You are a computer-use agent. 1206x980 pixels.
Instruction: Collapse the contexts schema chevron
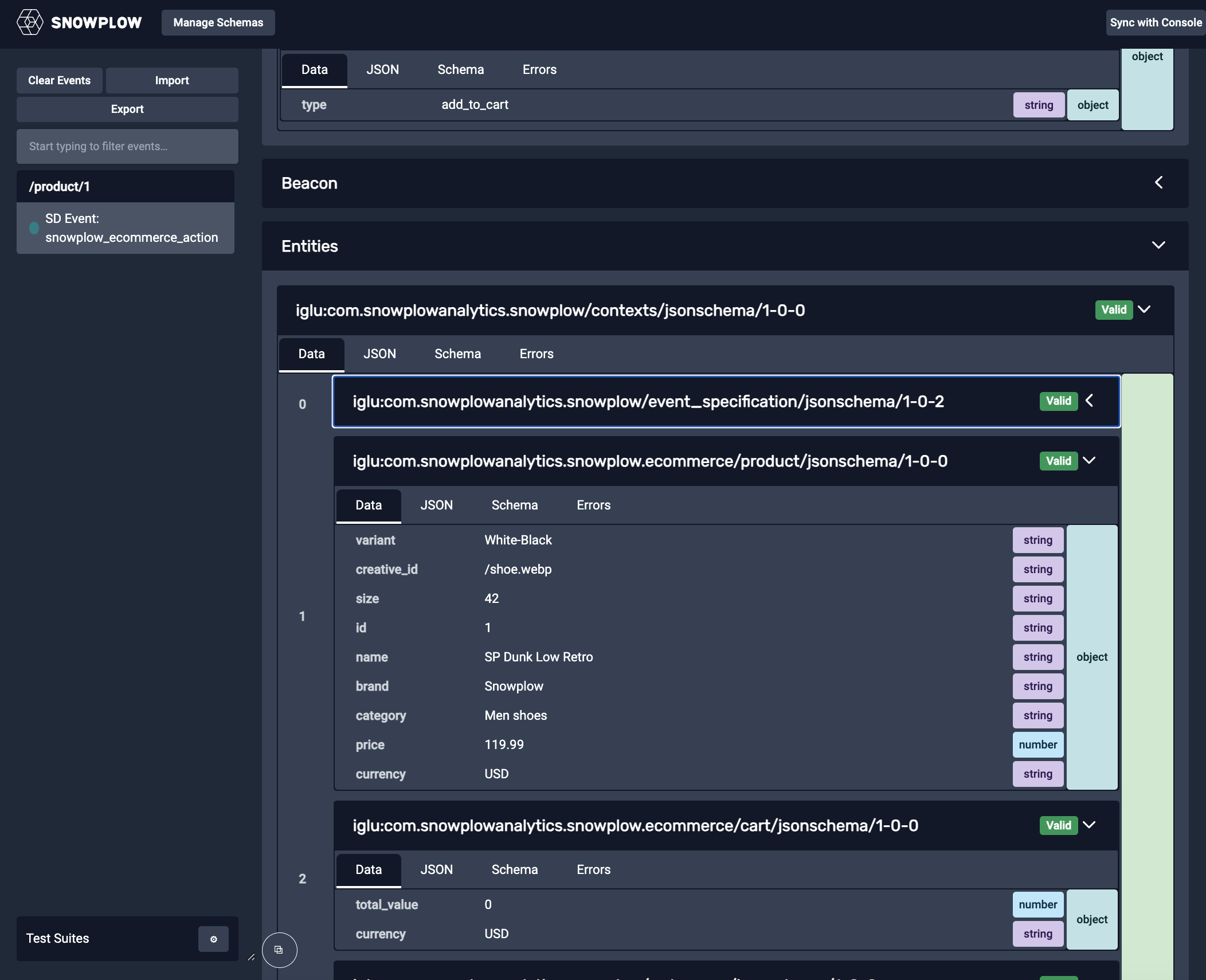(x=1144, y=309)
